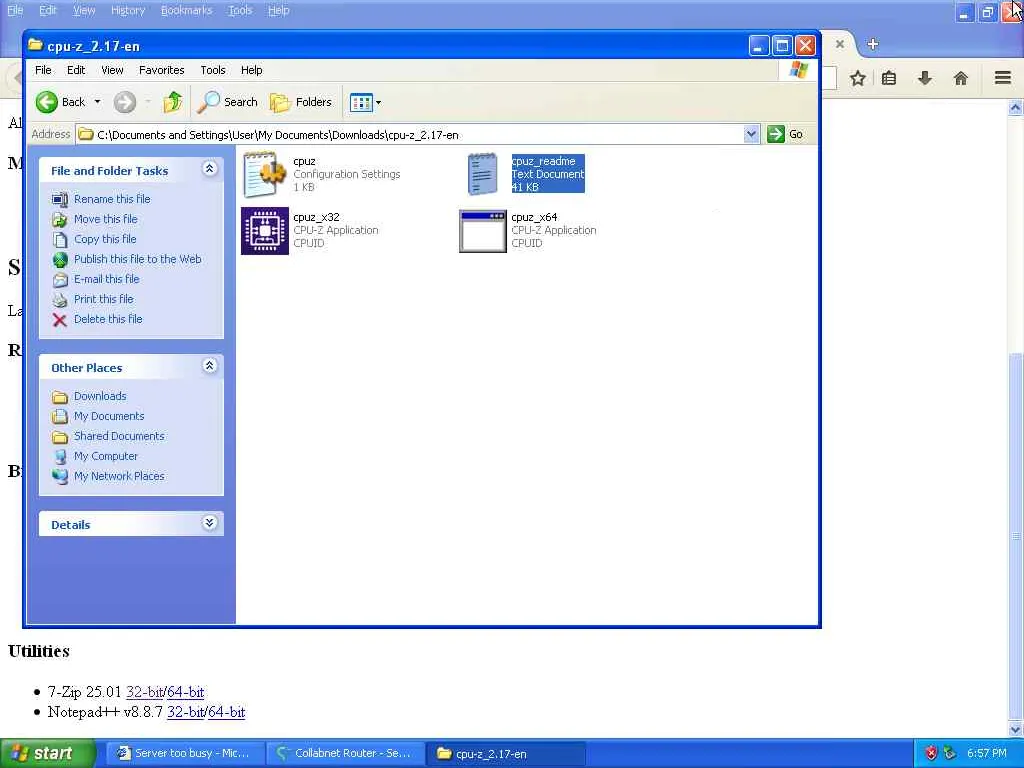This screenshot has width=1024, height=768.
Task: Click Move this file
Action: (105, 219)
